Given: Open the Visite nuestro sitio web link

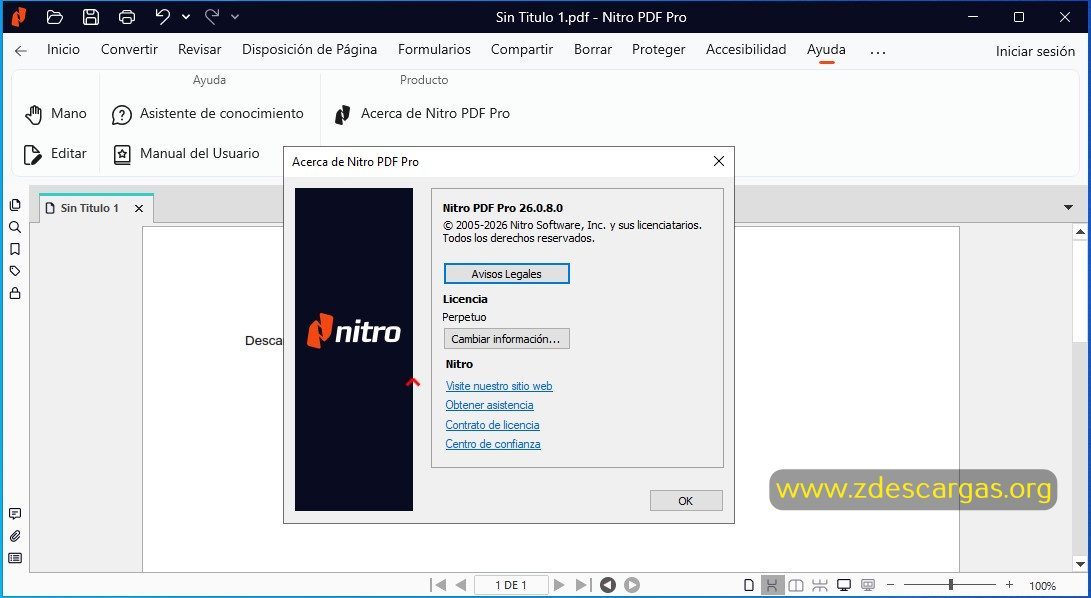Looking at the screenshot, I should (499, 386).
